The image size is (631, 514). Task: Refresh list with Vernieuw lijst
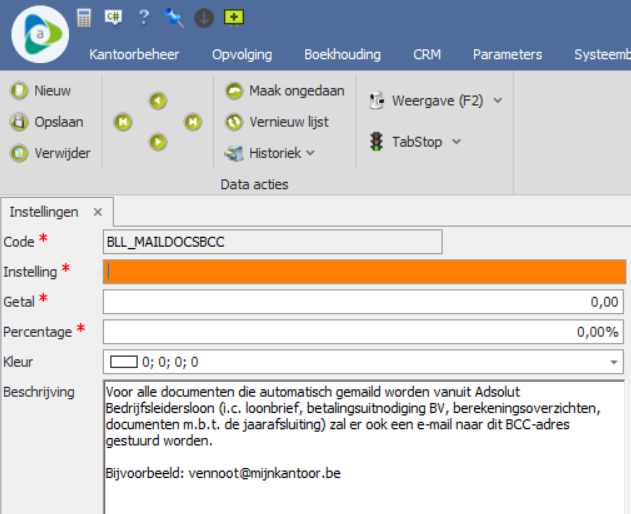277,122
